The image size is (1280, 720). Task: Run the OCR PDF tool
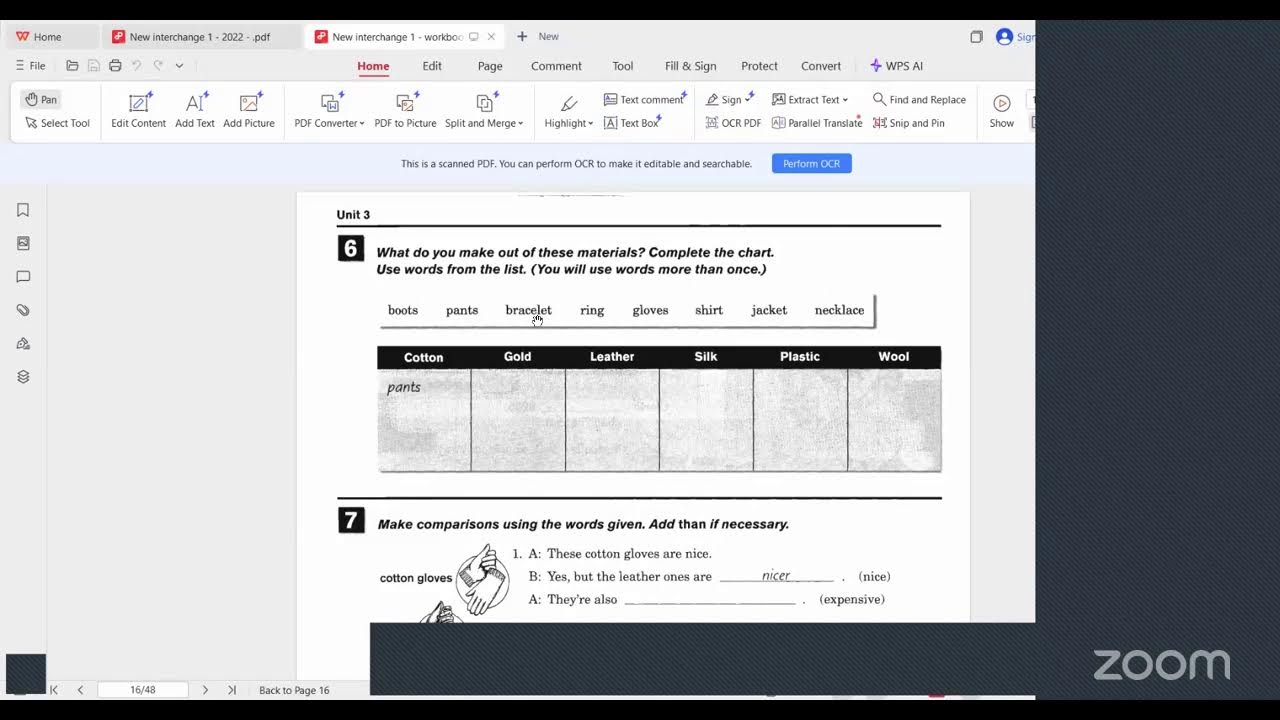click(733, 123)
